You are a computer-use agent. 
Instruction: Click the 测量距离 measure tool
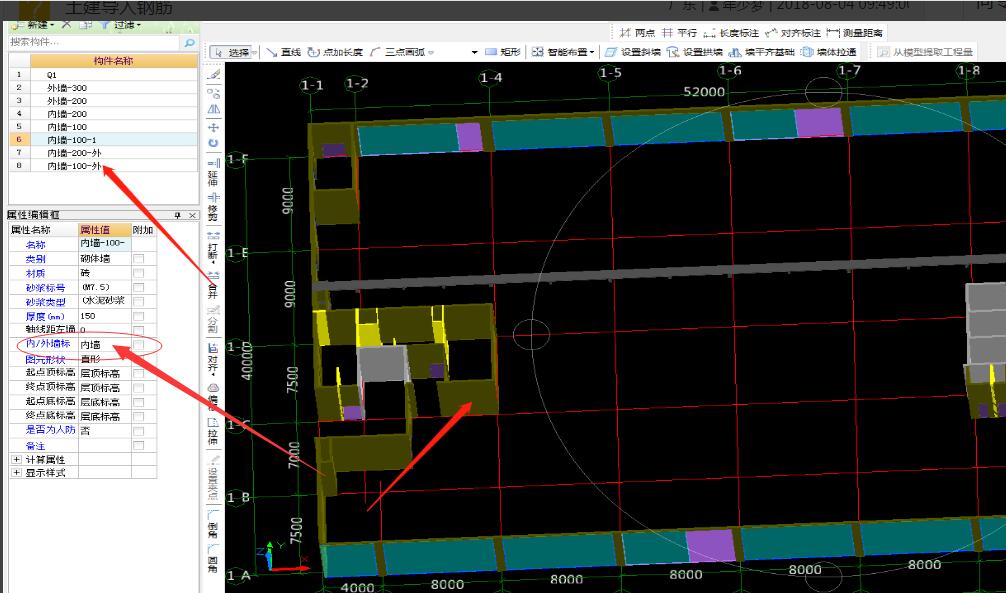(855, 33)
